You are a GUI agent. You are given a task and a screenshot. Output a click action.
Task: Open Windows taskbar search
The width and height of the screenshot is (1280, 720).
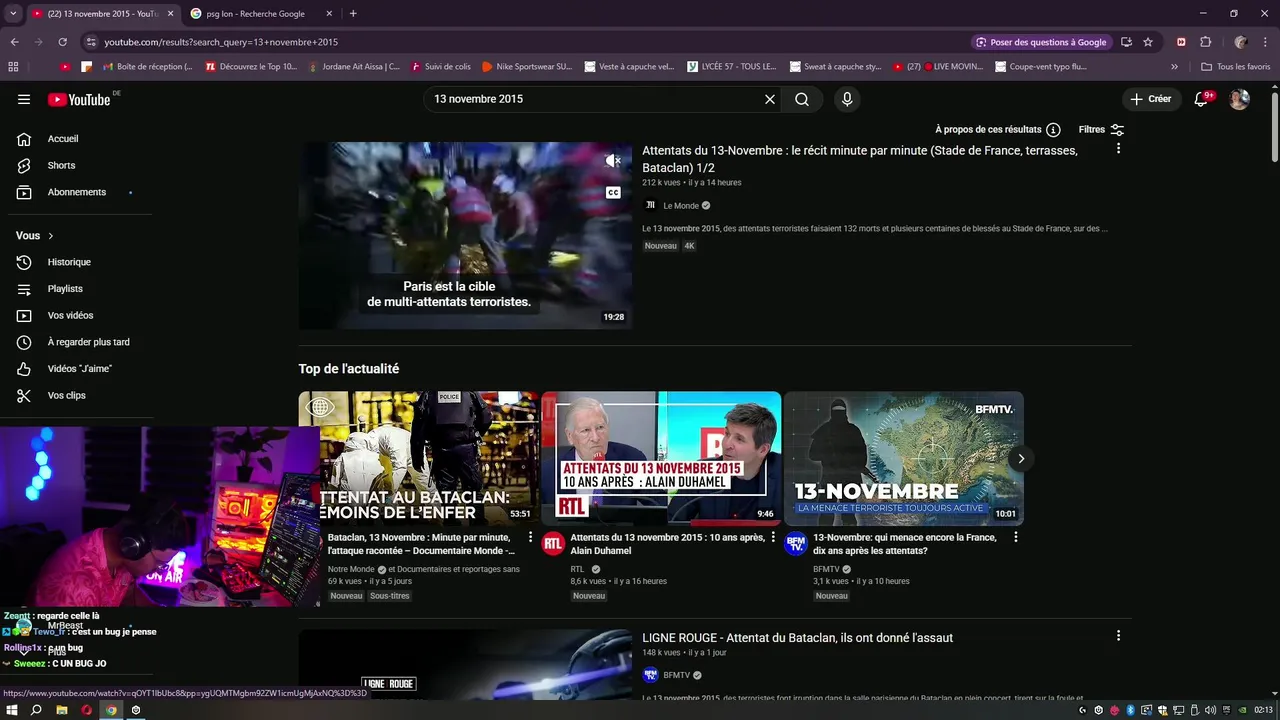point(36,710)
